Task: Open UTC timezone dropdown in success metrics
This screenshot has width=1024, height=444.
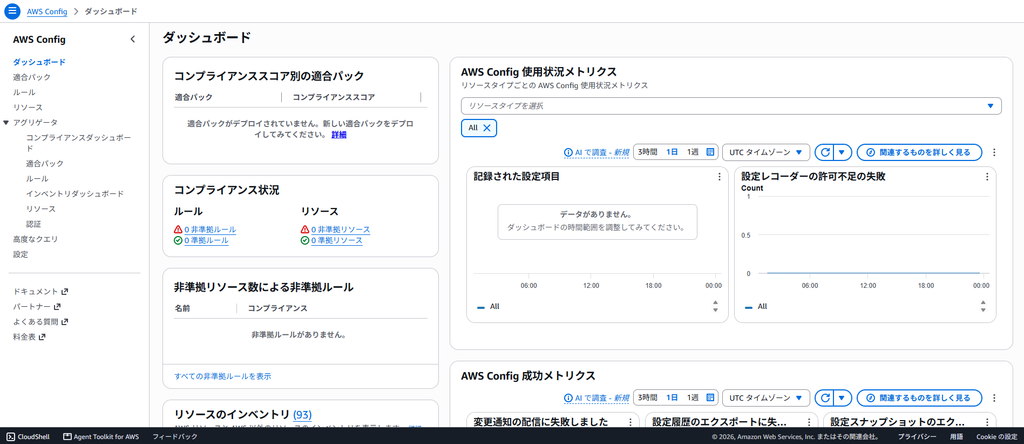Action: tap(765, 398)
